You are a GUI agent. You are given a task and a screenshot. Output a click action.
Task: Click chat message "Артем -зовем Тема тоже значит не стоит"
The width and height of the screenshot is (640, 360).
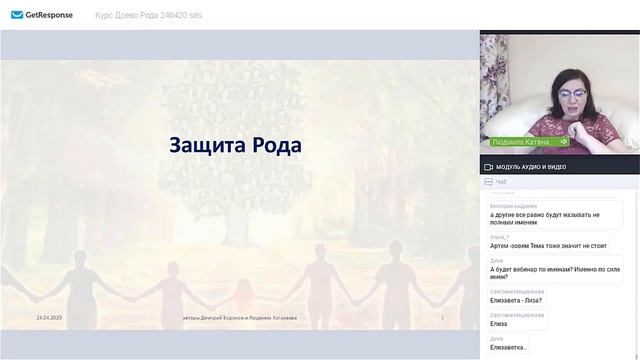pos(548,246)
